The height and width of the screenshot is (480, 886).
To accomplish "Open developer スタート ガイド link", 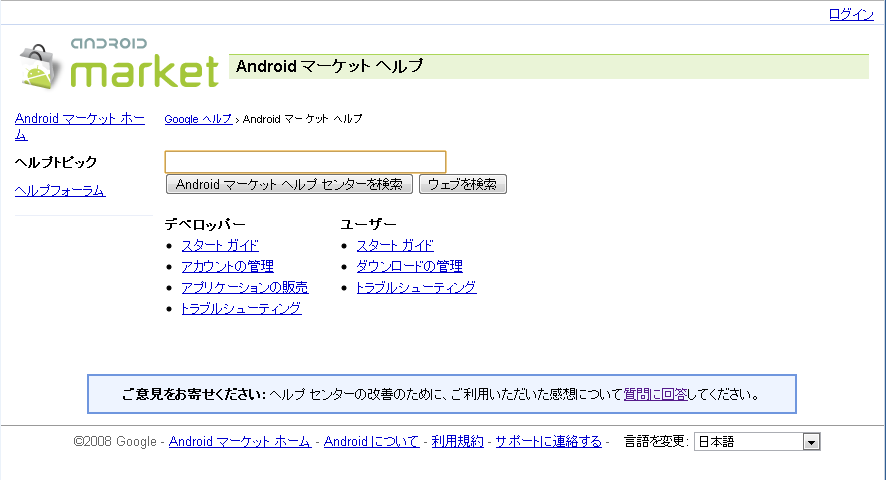I will [x=220, y=245].
